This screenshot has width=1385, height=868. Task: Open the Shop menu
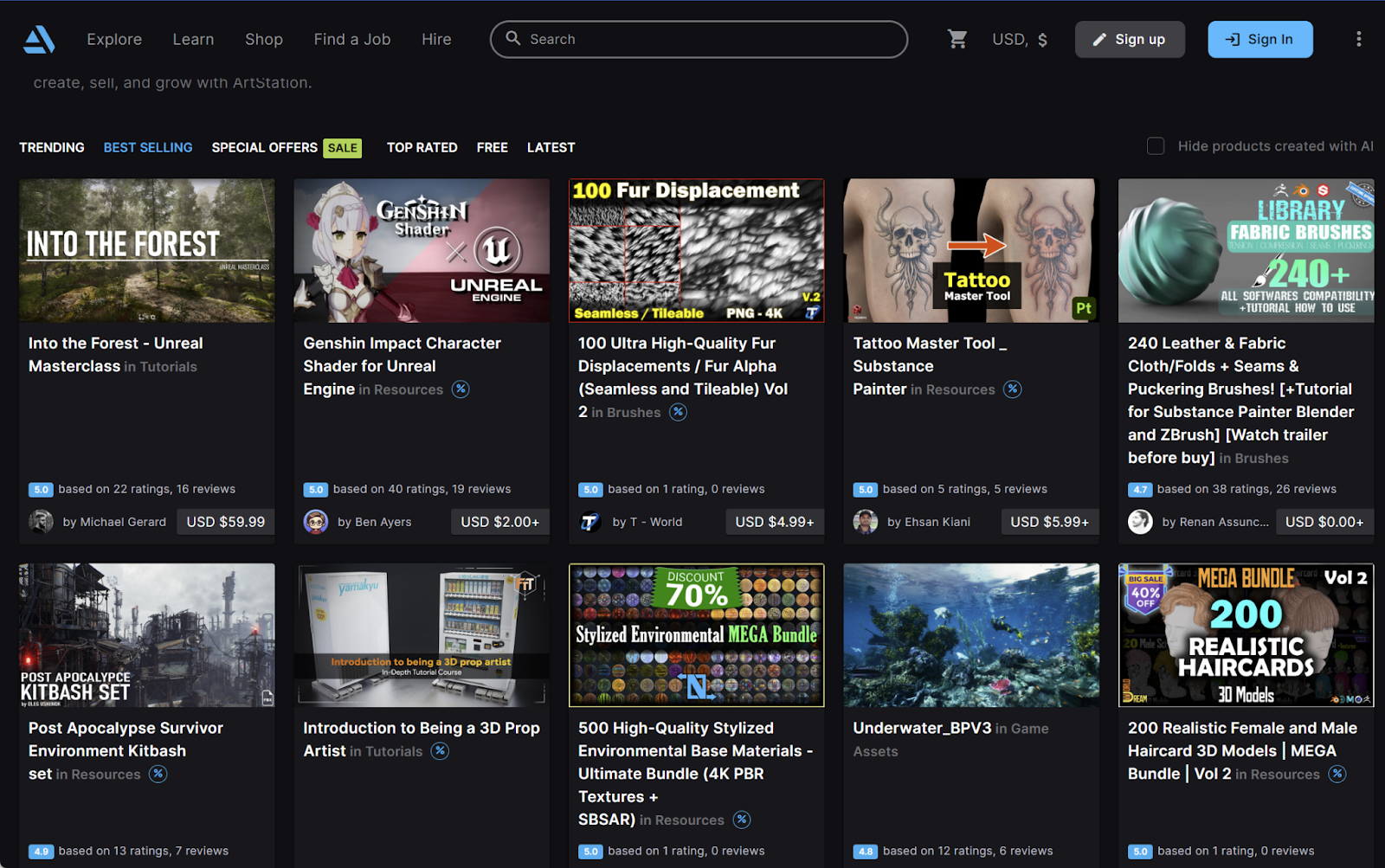(264, 39)
